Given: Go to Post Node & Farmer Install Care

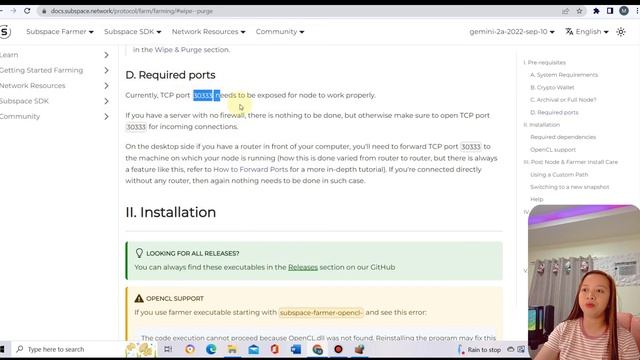Looking at the screenshot, I should point(571,162).
